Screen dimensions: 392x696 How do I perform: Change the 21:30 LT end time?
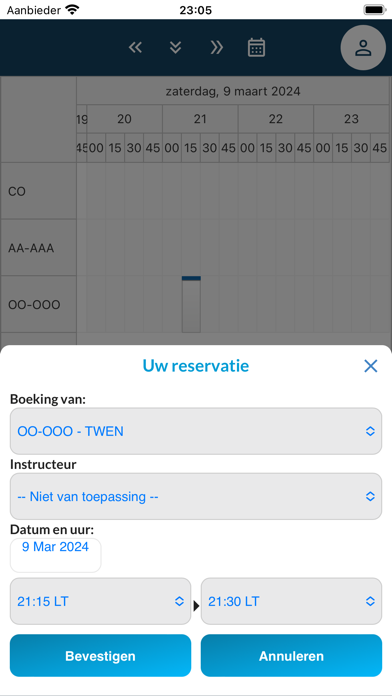(x=291, y=601)
